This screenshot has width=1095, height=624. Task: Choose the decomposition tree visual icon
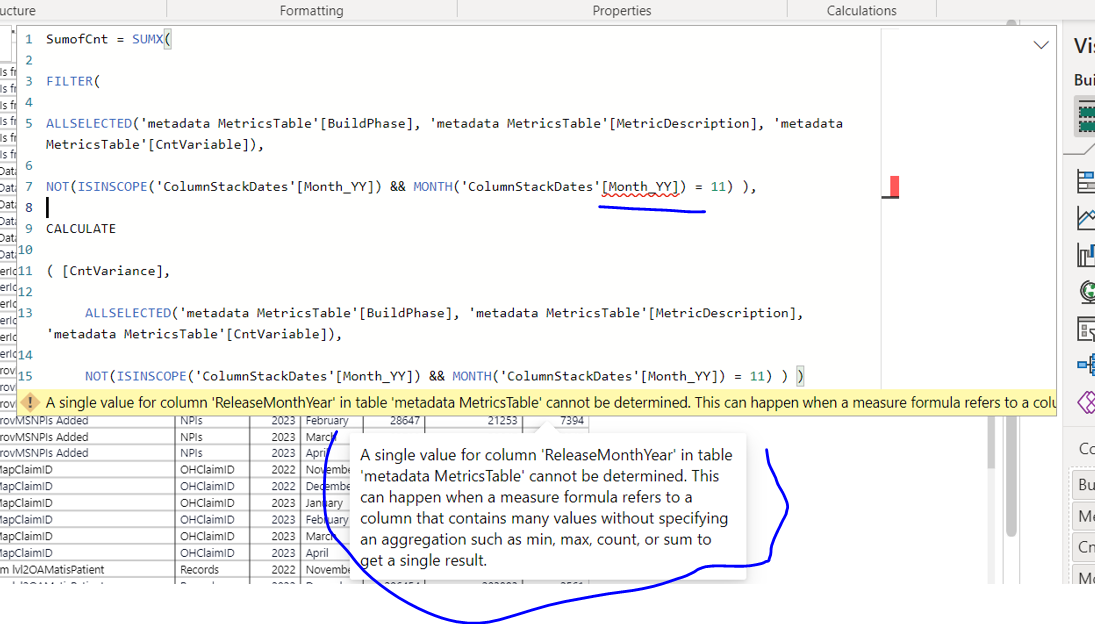(x=1087, y=364)
